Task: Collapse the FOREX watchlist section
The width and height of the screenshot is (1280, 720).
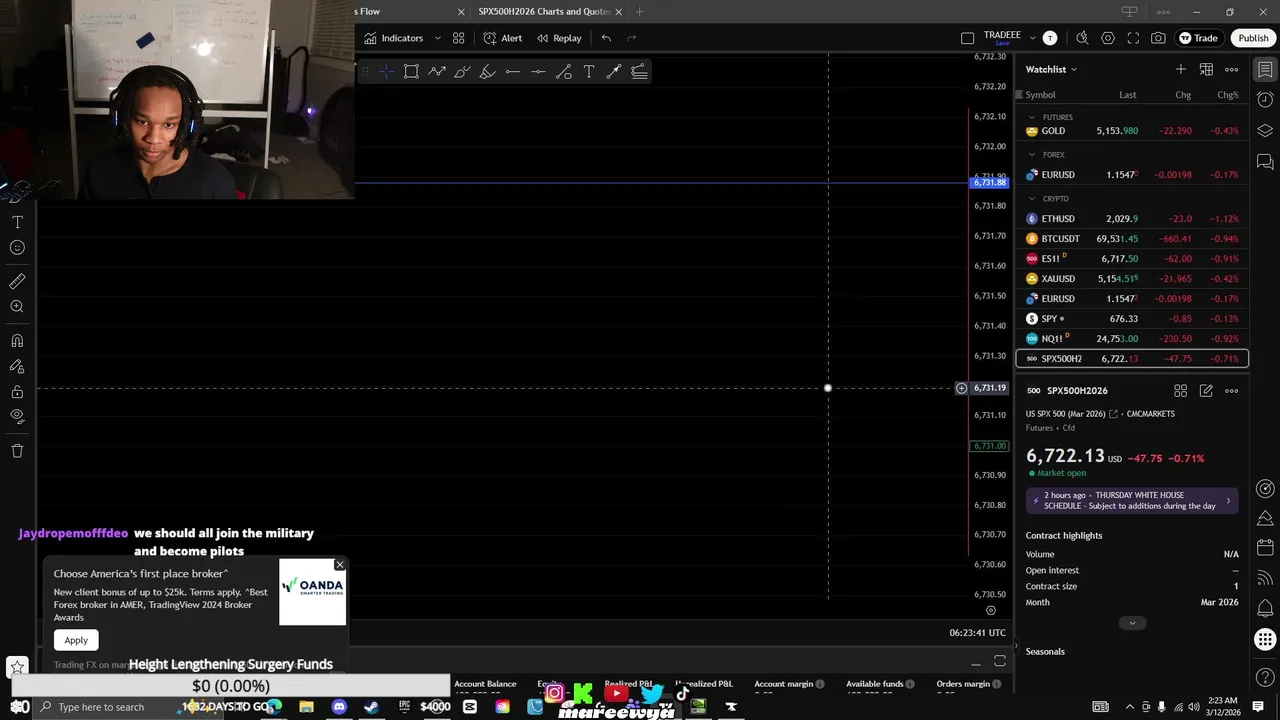Action: [x=1032, y=155]
